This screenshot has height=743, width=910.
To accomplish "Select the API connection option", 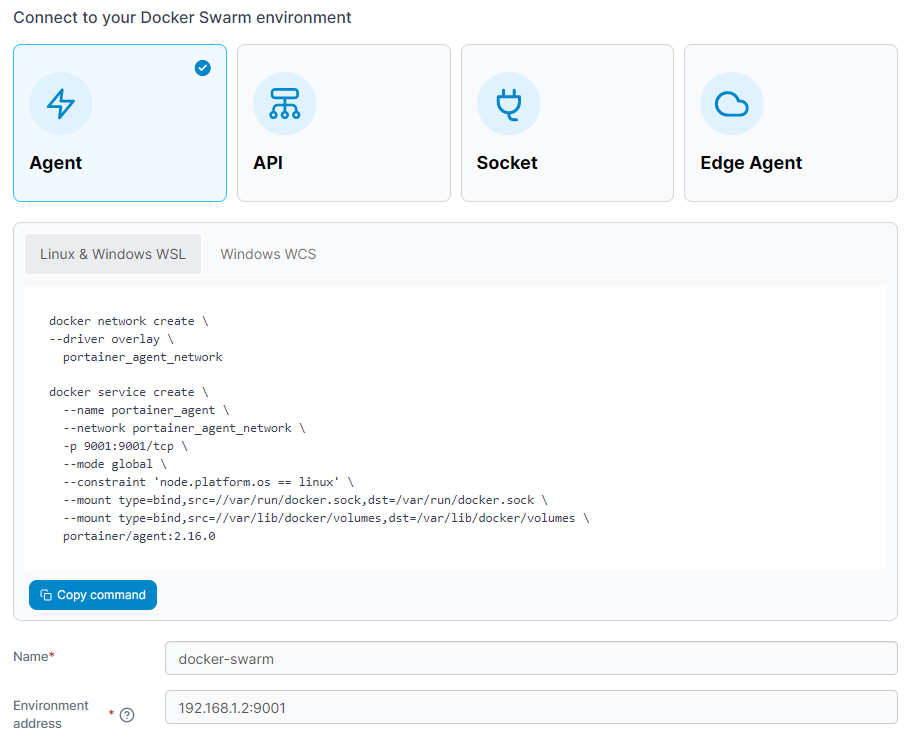I will [344, 123].
